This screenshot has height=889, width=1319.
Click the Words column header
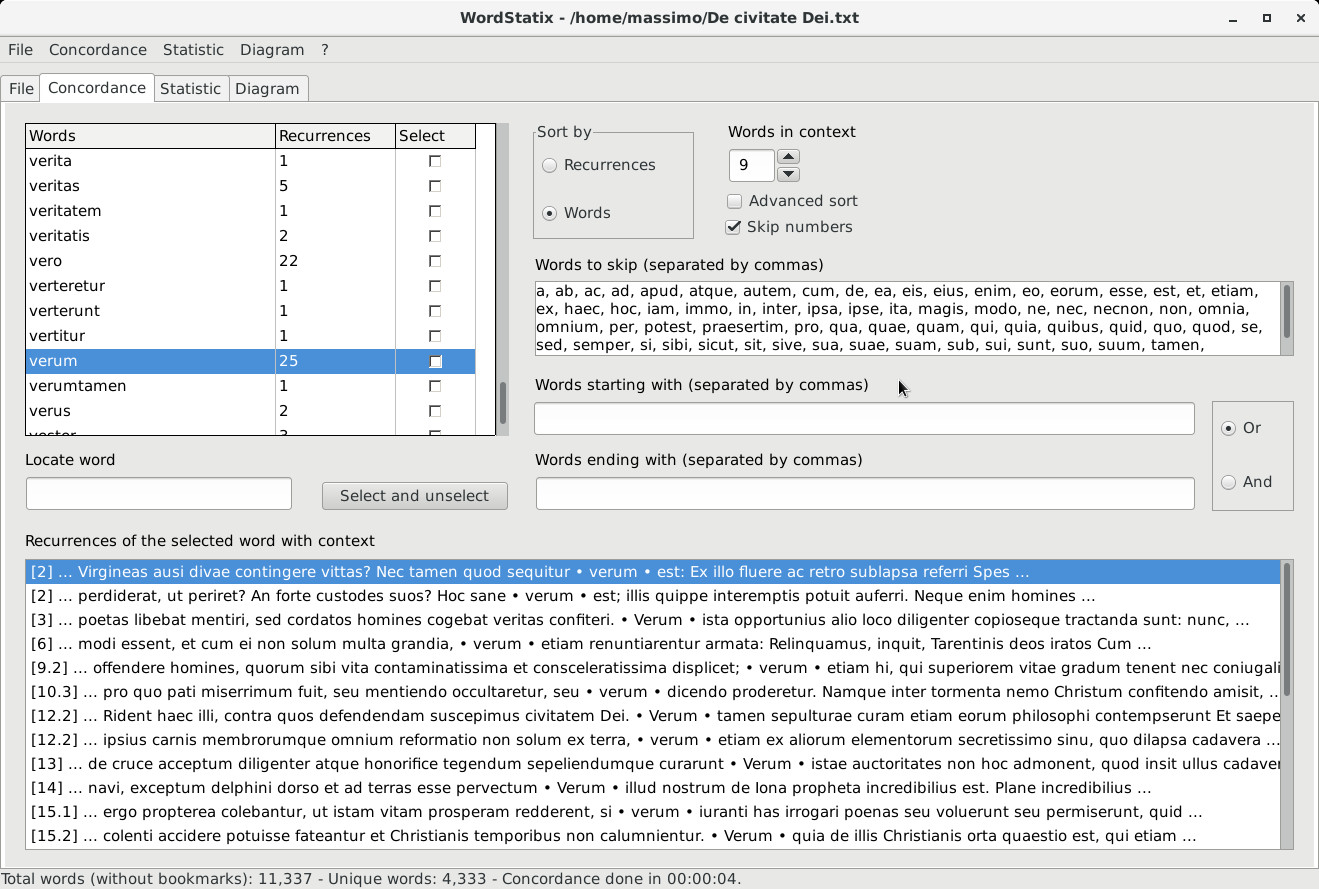click(x=150, y=136)
